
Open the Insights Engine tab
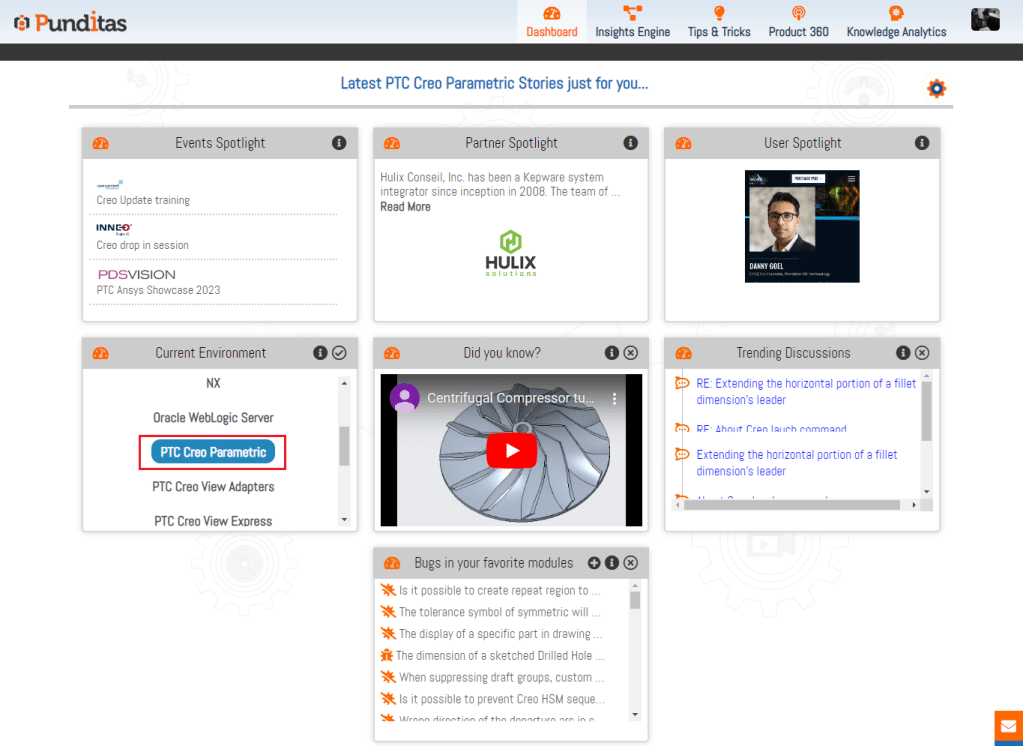tap(632, 22)
